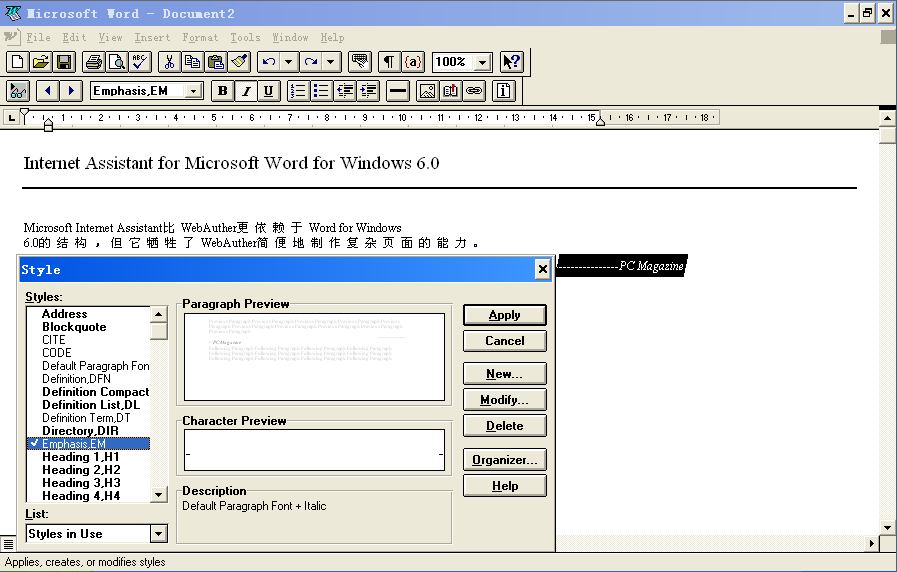The image size is (897, 572).
Task: Open the 100% zoom dropdown
Action: [483, 62]
